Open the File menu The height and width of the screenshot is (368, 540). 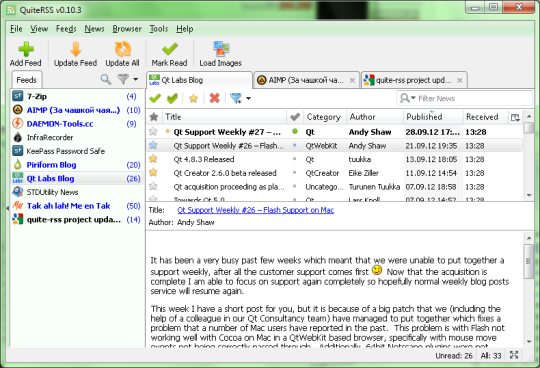coord(16,29)
